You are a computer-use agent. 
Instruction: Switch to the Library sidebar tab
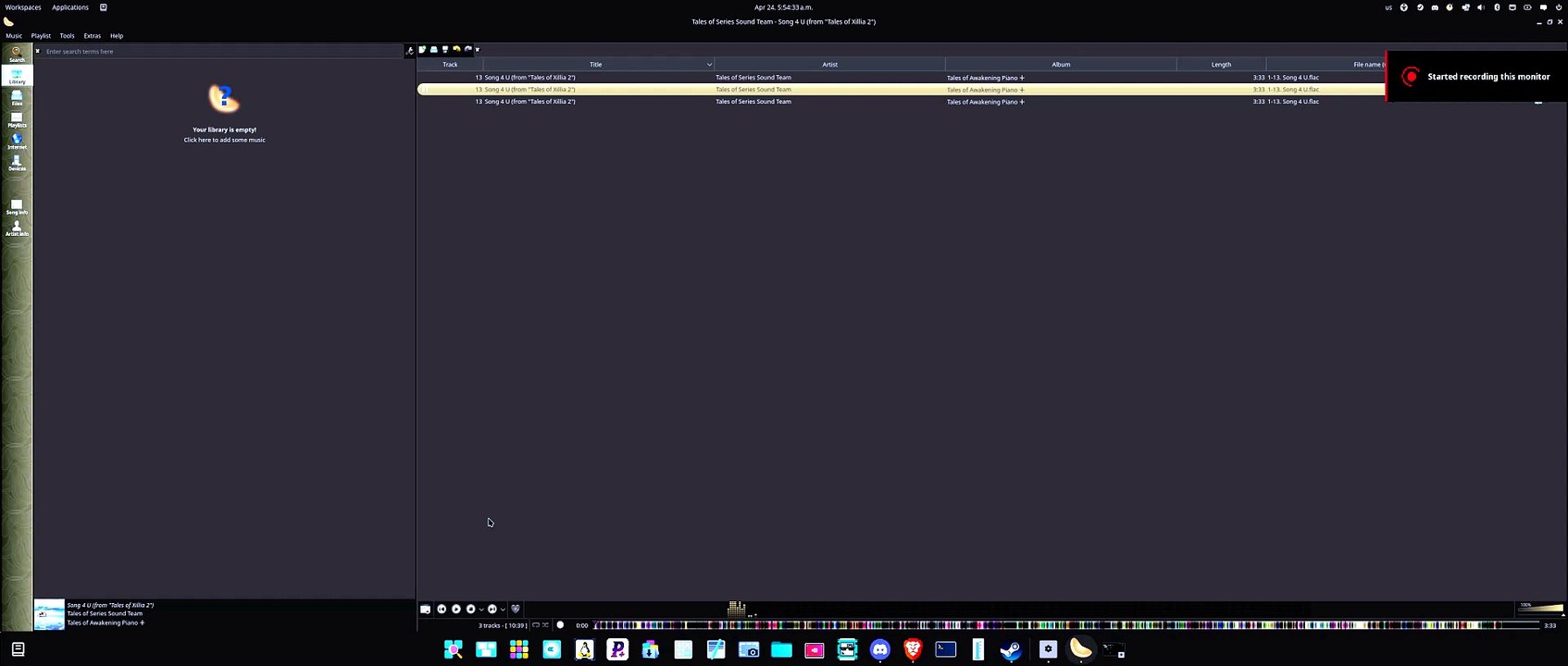17,76
